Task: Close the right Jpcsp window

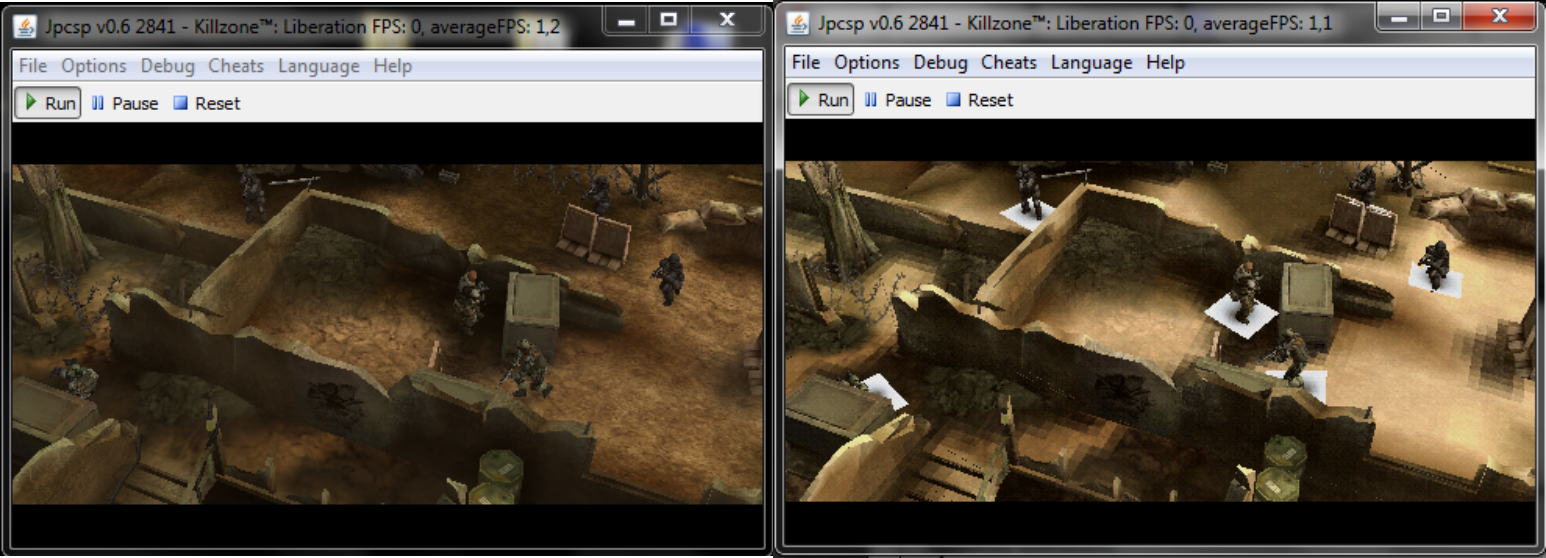Action: tap(1499, 15)
